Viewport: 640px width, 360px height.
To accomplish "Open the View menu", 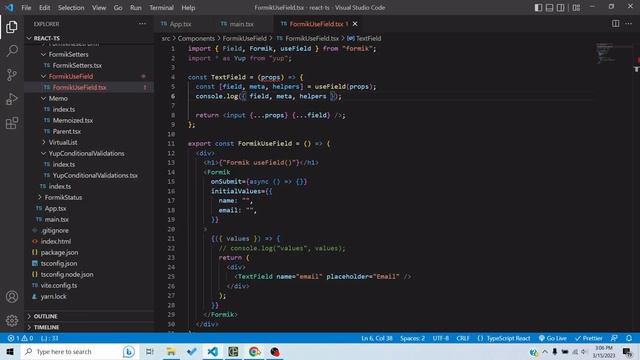I will [99, 8].
